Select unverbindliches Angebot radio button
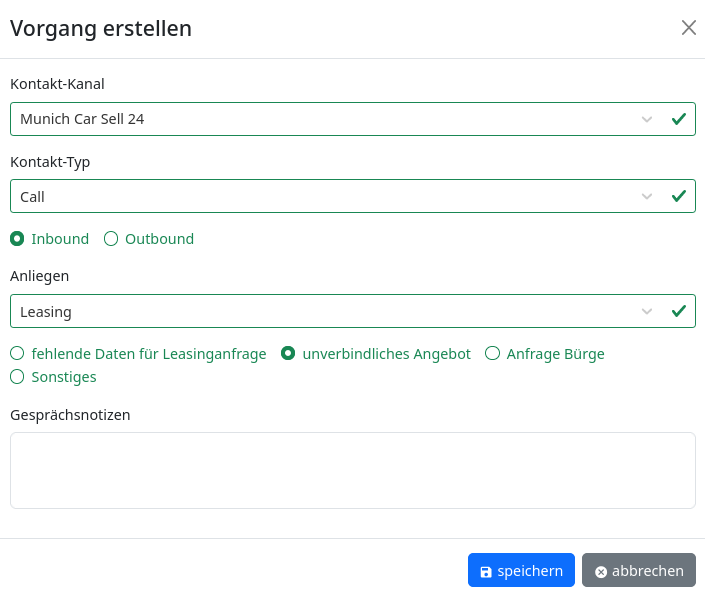Viewport: 705px width, 599px height. coord(288,354)
